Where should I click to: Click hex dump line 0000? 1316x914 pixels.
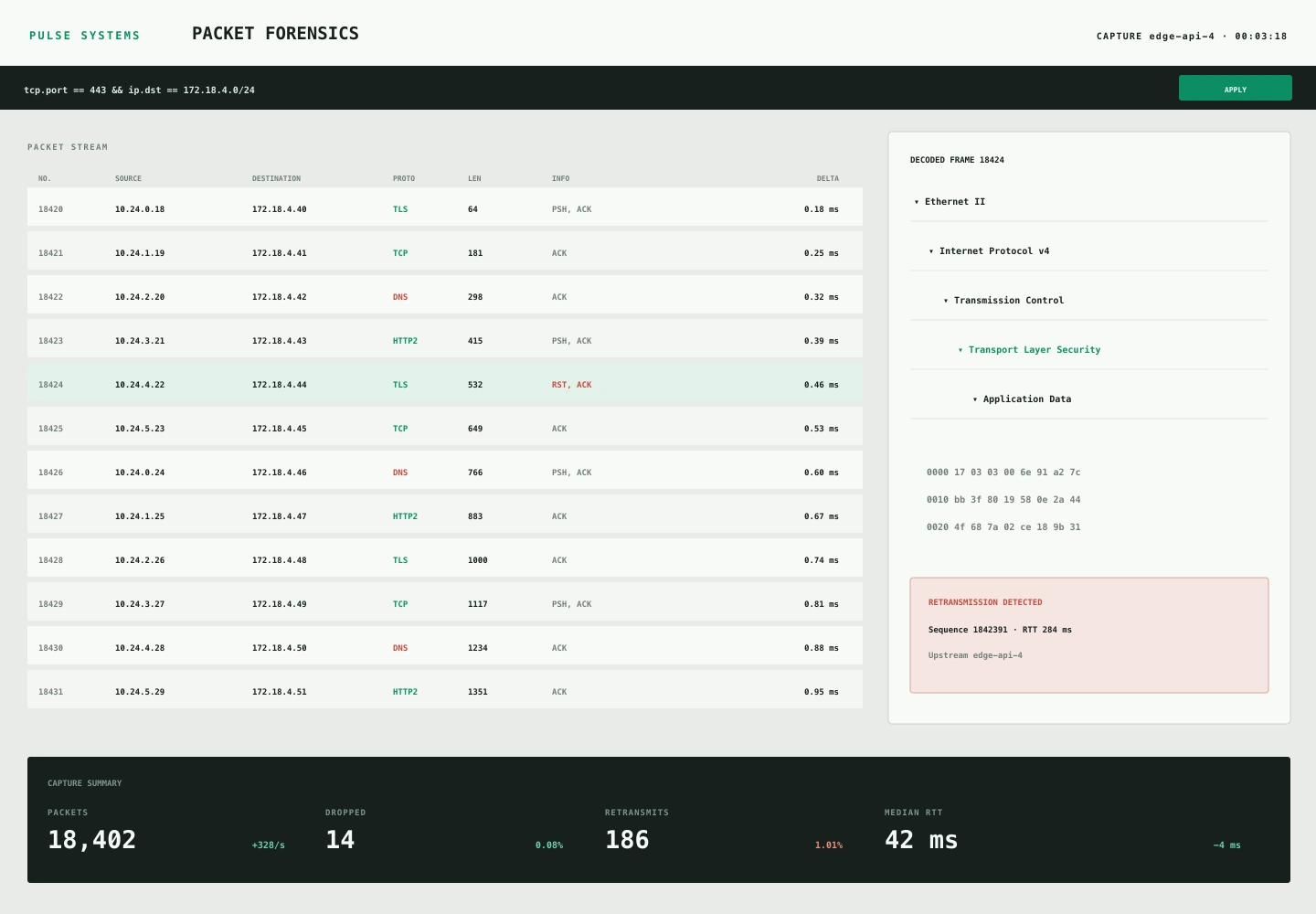pyautogui.click(x=1003, y=473)
